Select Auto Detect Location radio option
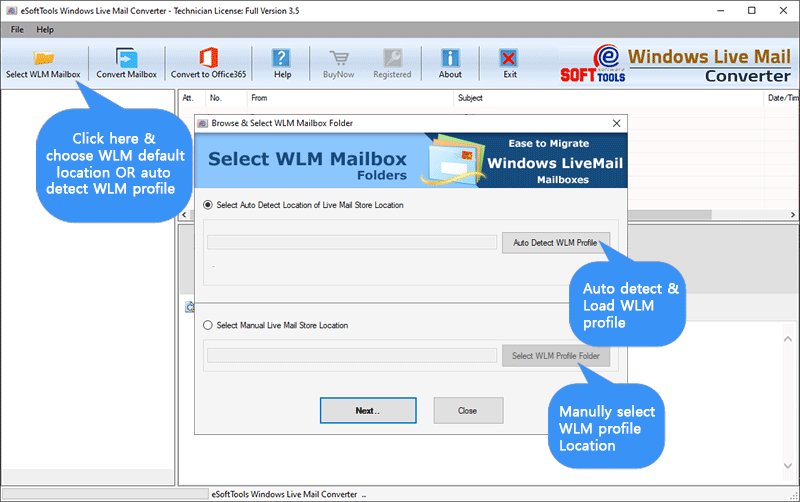The image size is (800, 502). pos(208,205)
